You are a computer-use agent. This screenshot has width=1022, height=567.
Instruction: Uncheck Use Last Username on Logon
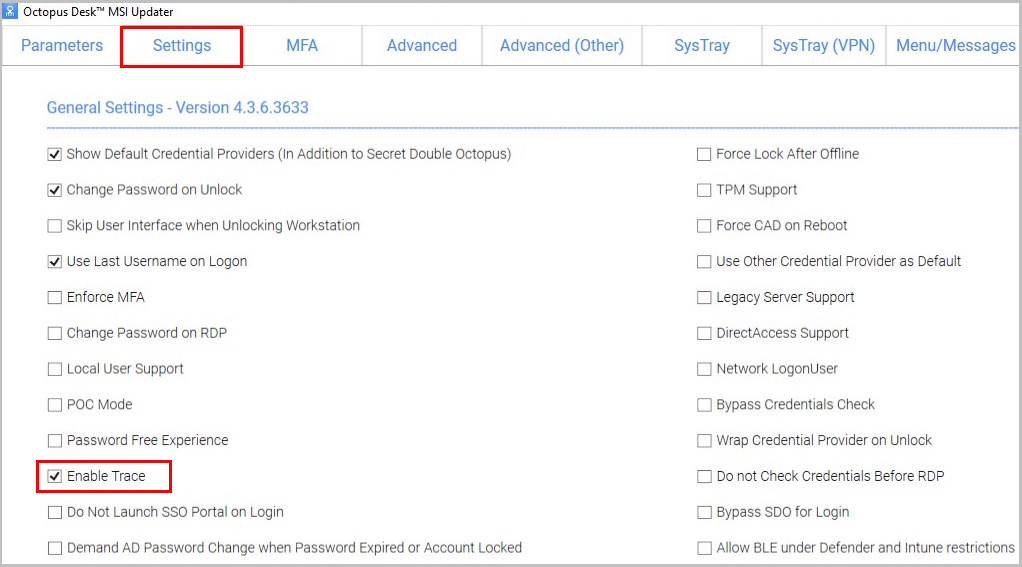click(x=55, y=262)
